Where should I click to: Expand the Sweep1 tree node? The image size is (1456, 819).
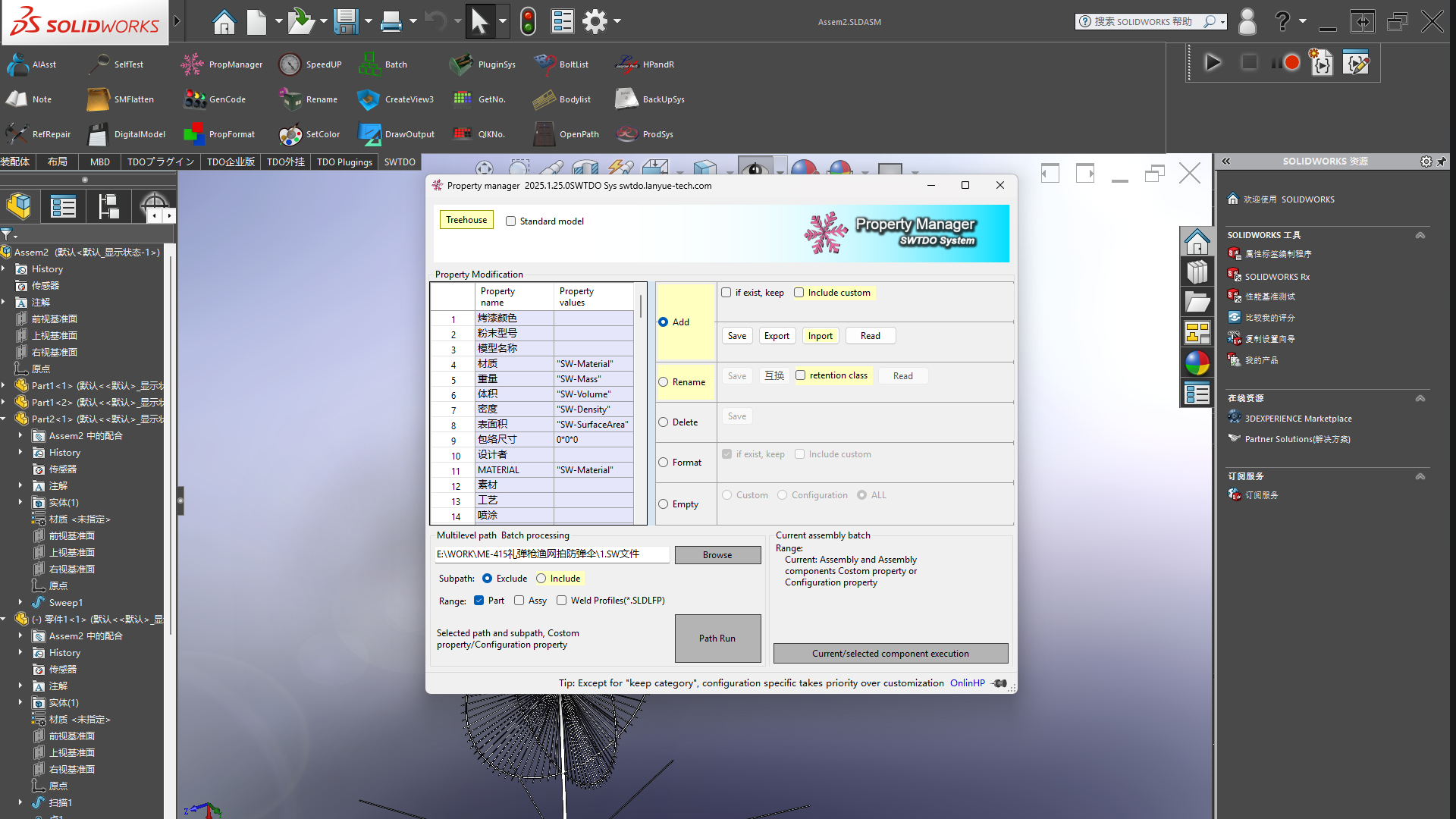click(20, 602)
